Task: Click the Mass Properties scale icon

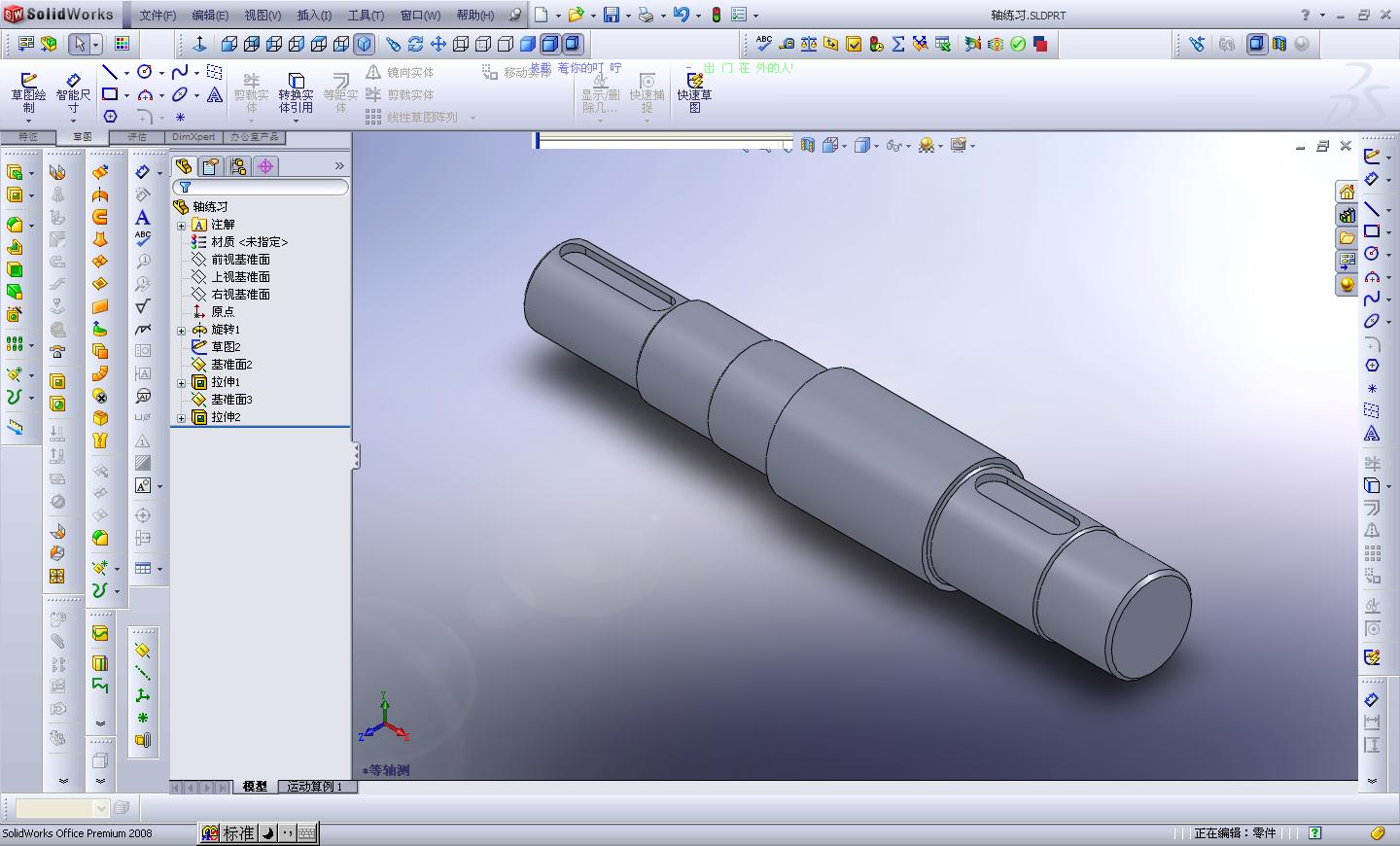Action: (809, 44)
